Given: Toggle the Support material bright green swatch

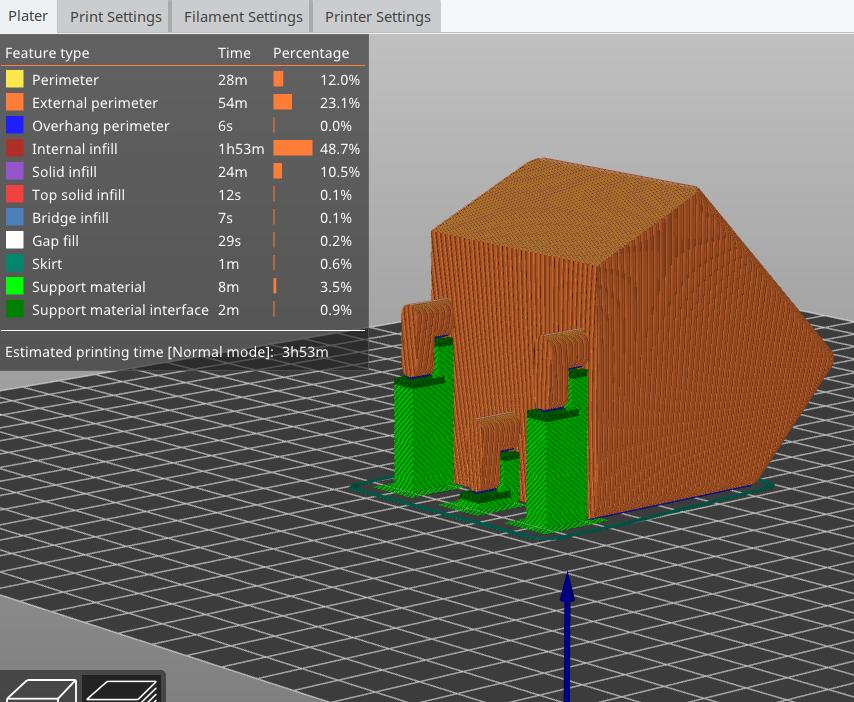Looking at the screenshot, I should tap(15, 286).
